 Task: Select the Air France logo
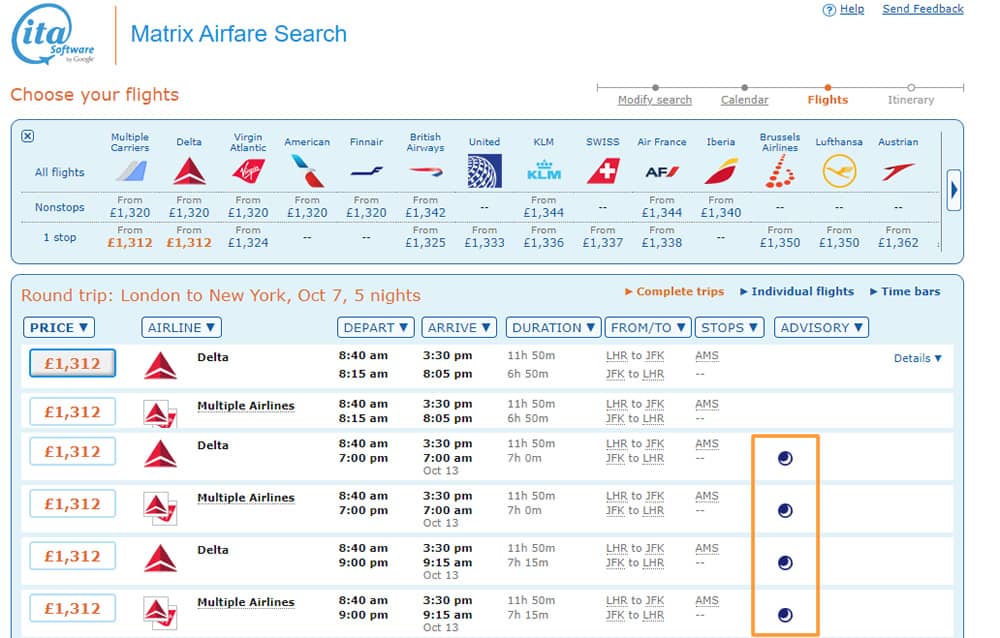coord(662,172)
